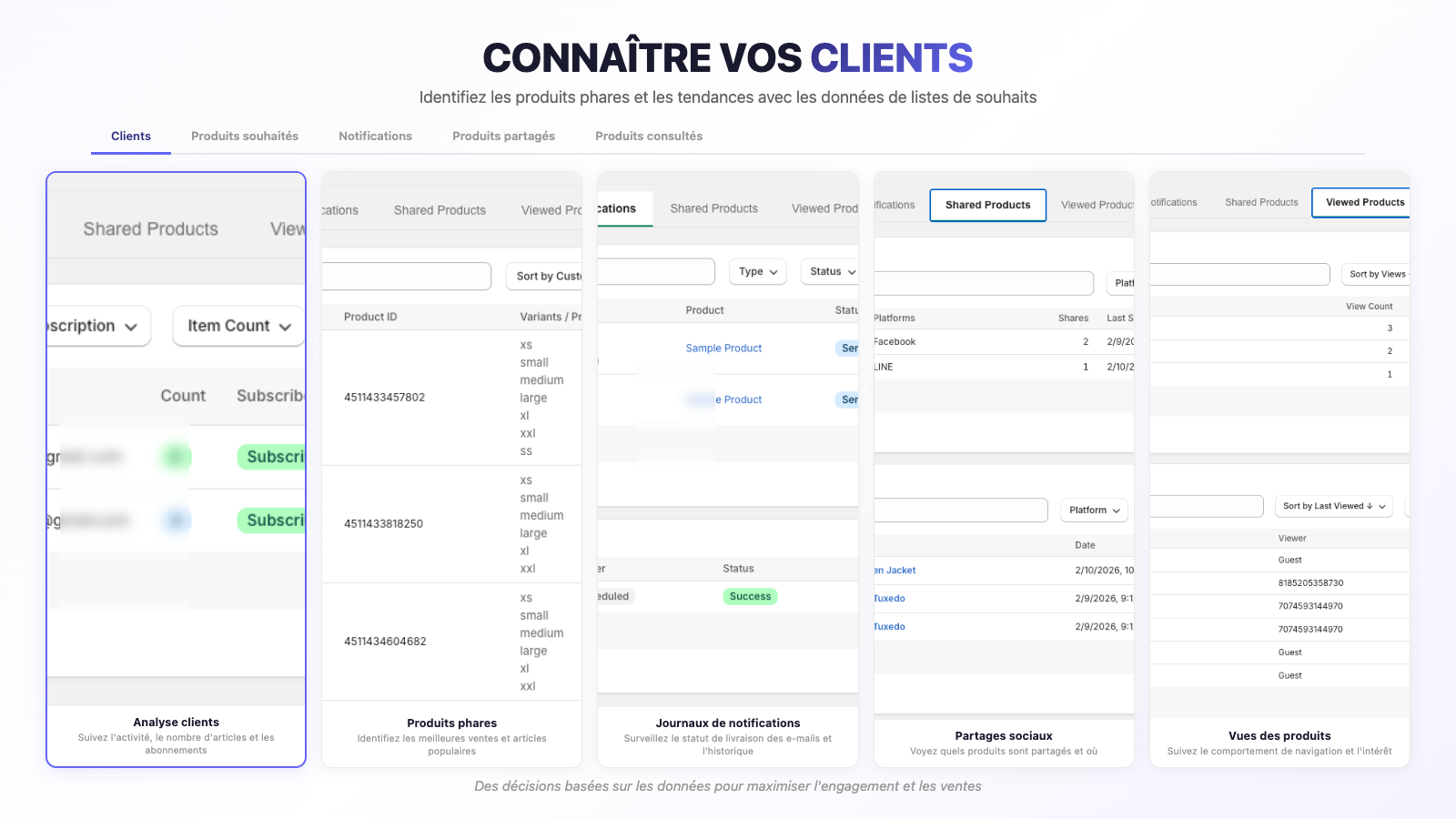Open the Platform dropdown
Screen dimensions: 1456x819
tap(1094, 511)
